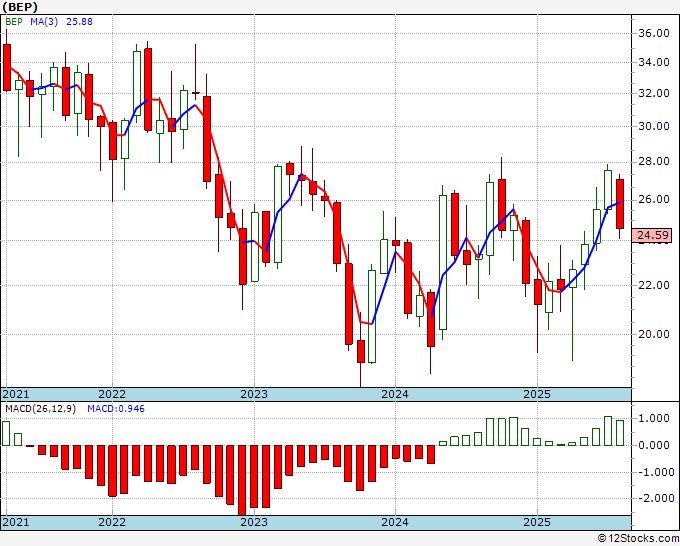Viewport: 680px width, 546px height.
Task: Click the MACD(26,12,9) indicator label
Action: 40,409
